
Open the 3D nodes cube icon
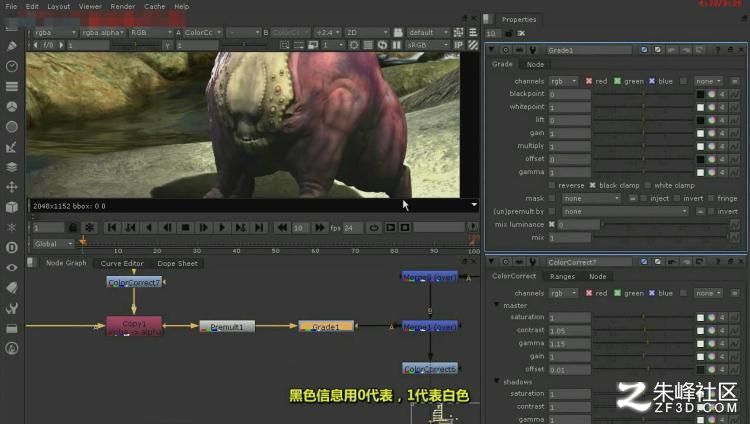pos(11,207)
